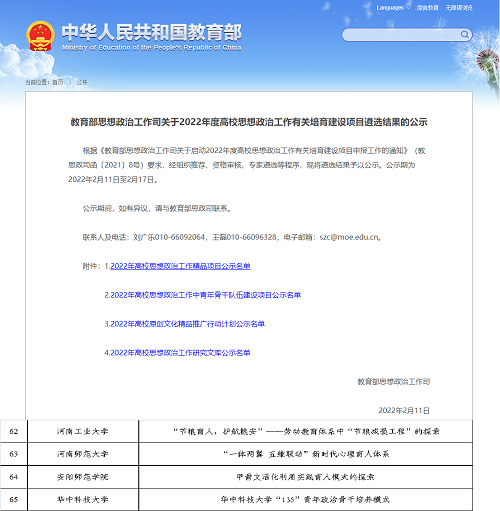Click the 公示期间 notice paragraph
Image resolution: width=500 pixels, height=511 pixels.
[157, 208]
